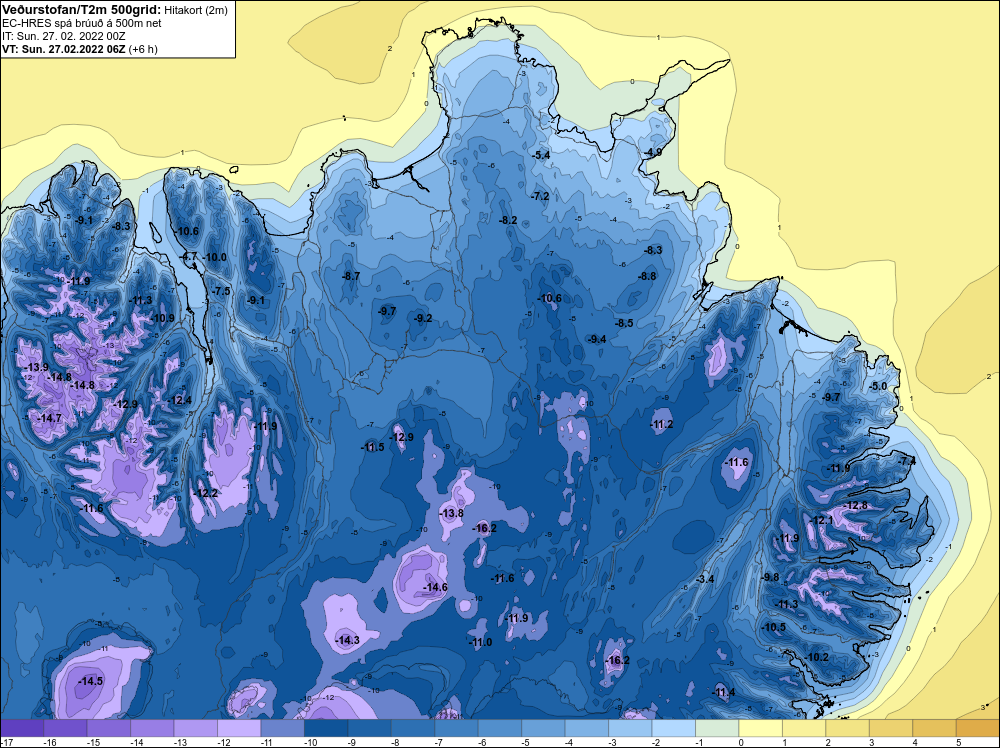Click the -14.5 temperature label
This screenshot has height=748, width=1000.
[x=91, y=681]
